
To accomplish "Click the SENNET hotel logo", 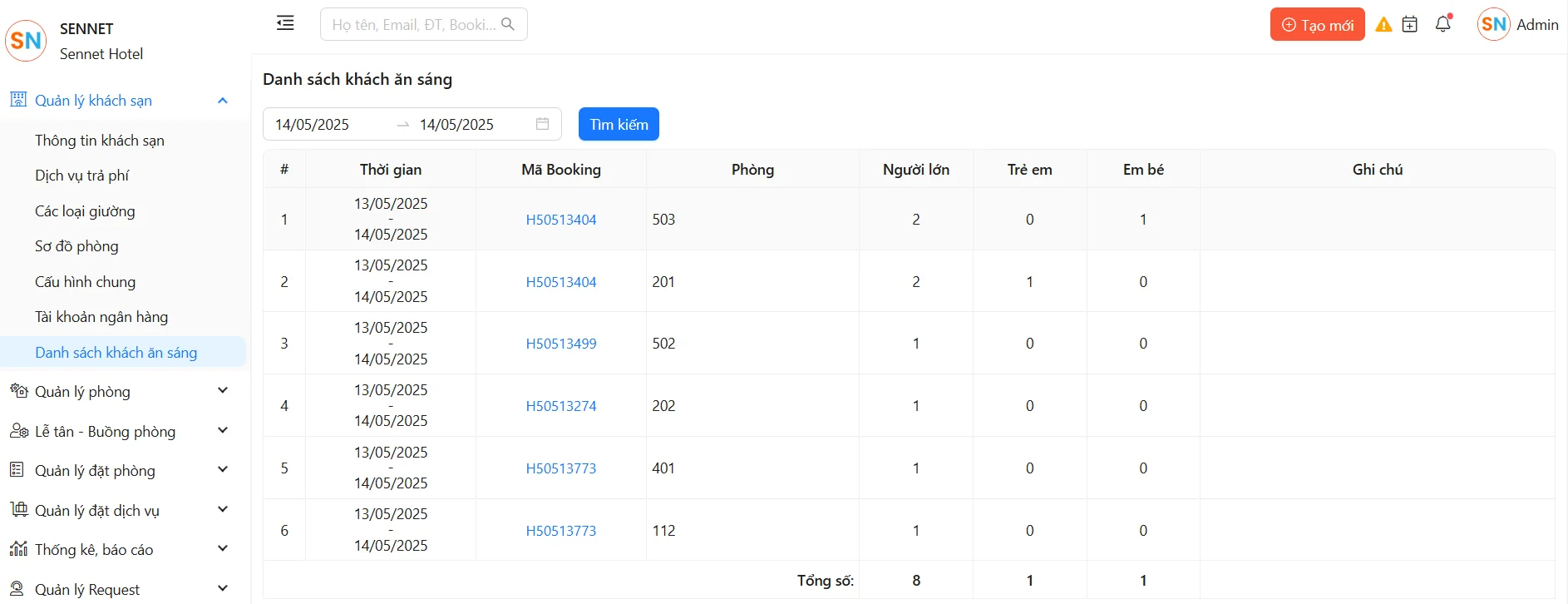I will [x=26, y=41].
